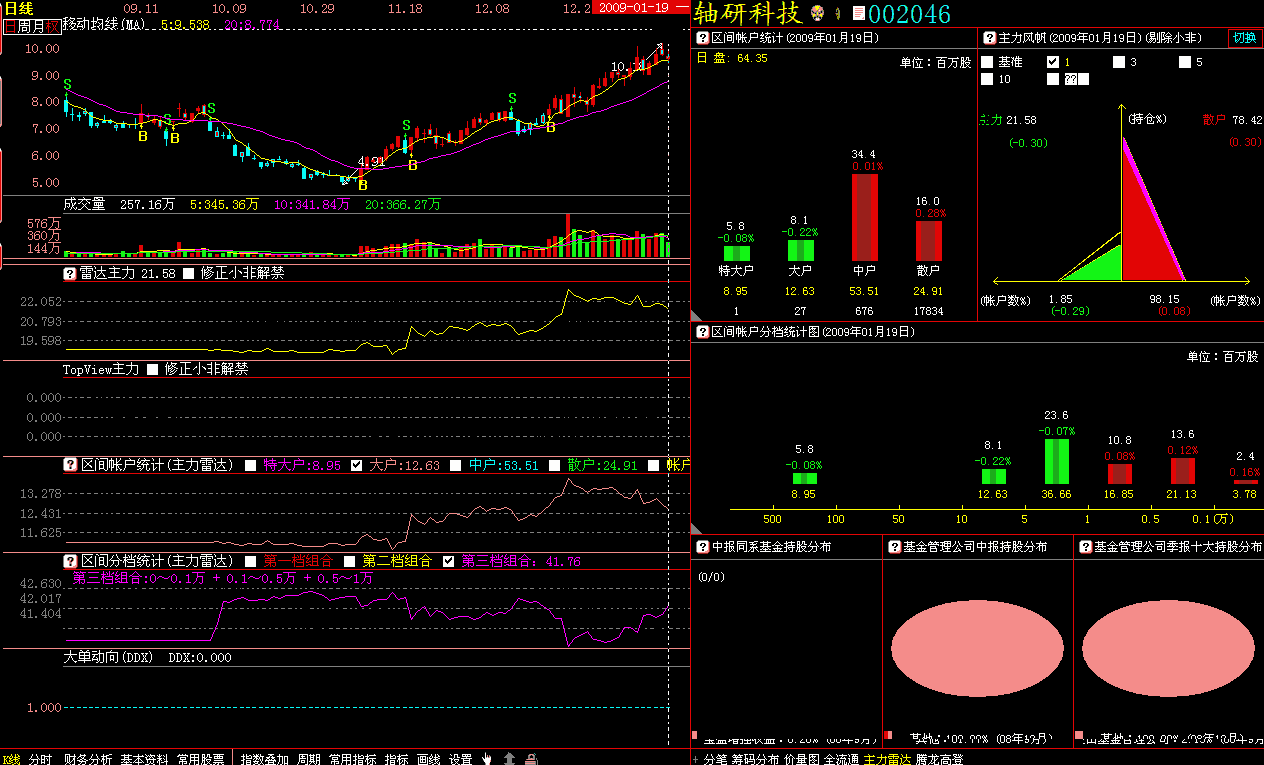Open the 指标 menu
The width and height of the screenshot is (1264, 765).
click(x=397, y=759)
